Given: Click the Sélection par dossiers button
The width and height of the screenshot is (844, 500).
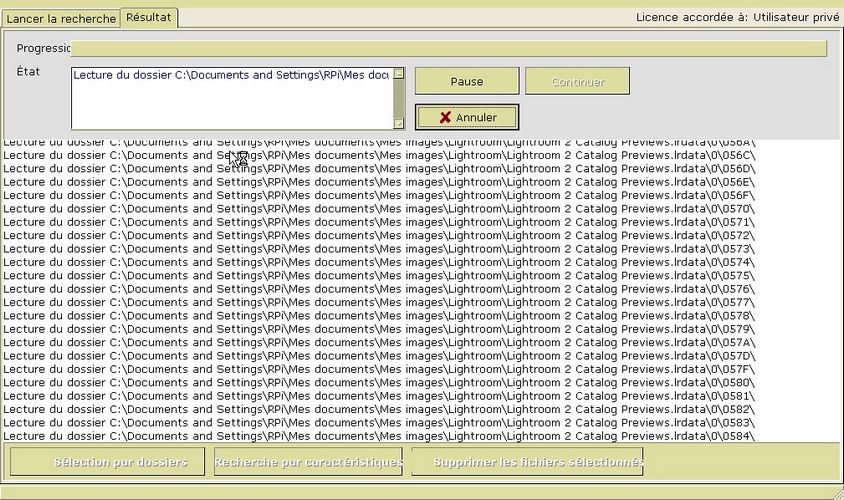Looking at the screenshot, I should pos(107,462).
